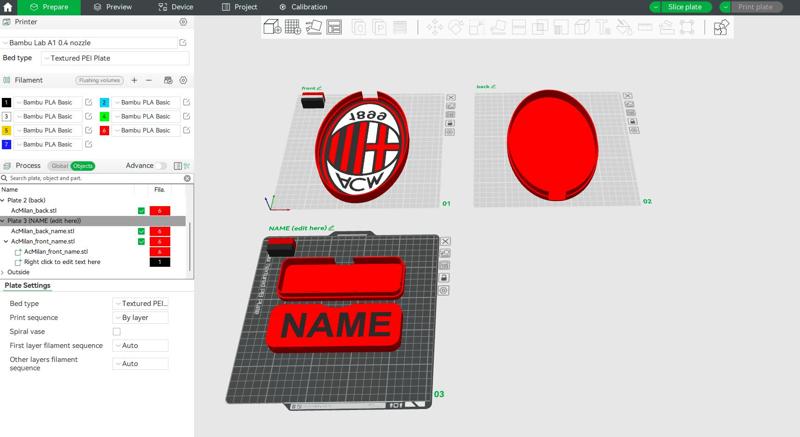The width and height of the screenshot is (800, 437).
Task: Lock the front plate
Action: 450,123
